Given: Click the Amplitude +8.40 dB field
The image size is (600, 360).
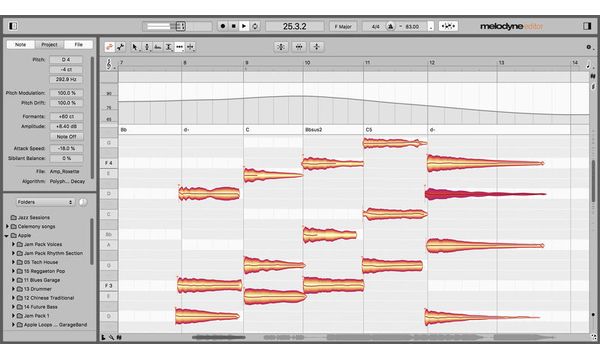Looking at the screenshot, I should pyautogui.click(x=66, y=126).
